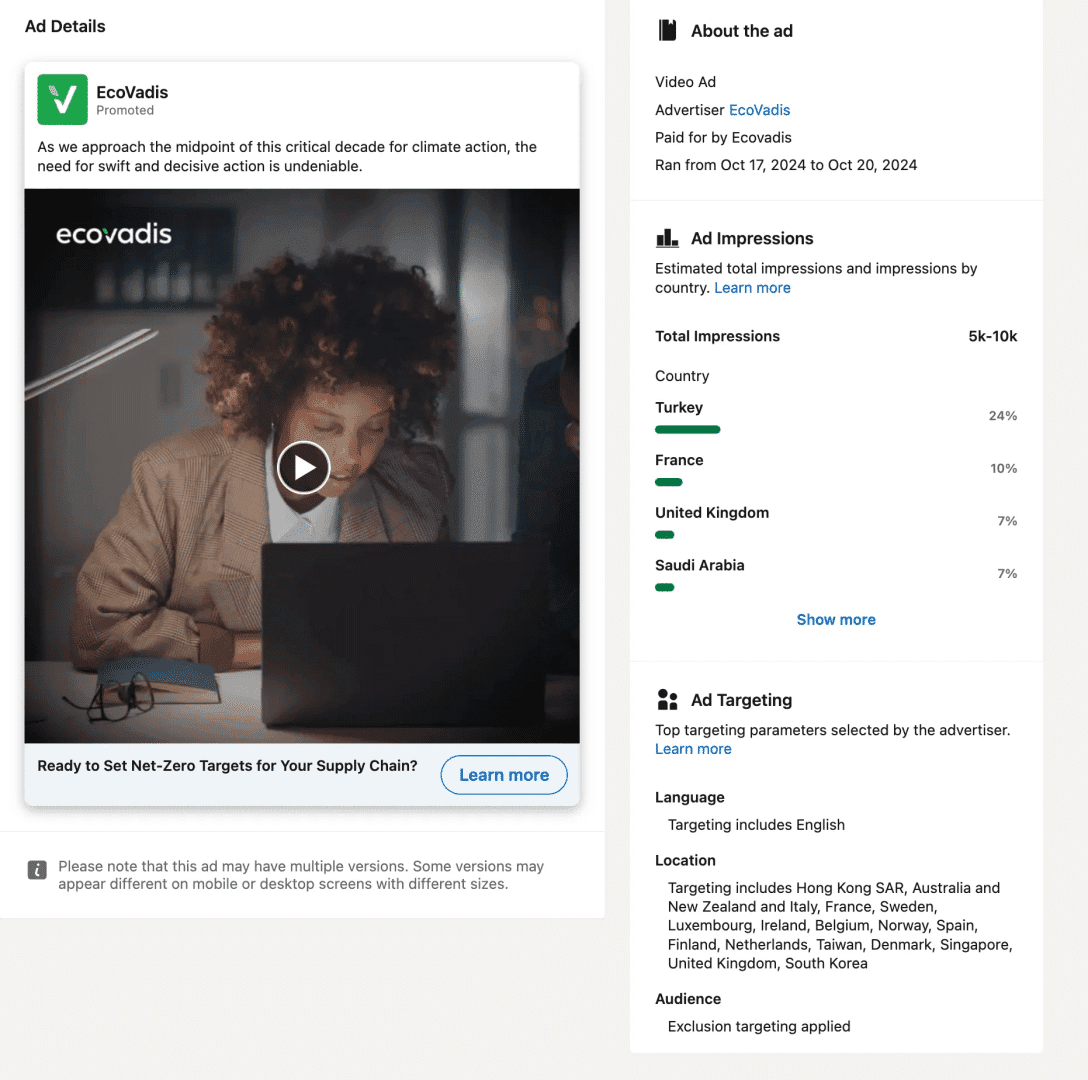The image size is (1088, 1080).
Task: Click the ecovadis wordmark in the video
Action: point(114,234)
